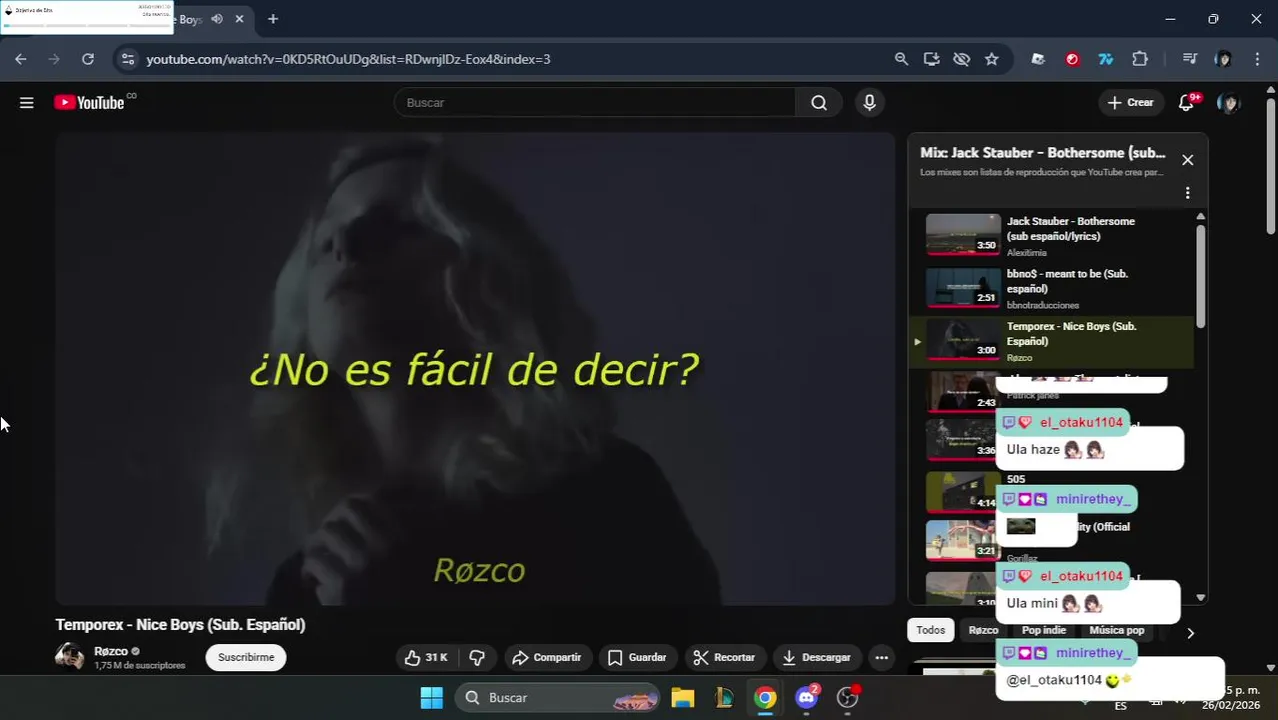Click the Compartir button

coord(546,657)
